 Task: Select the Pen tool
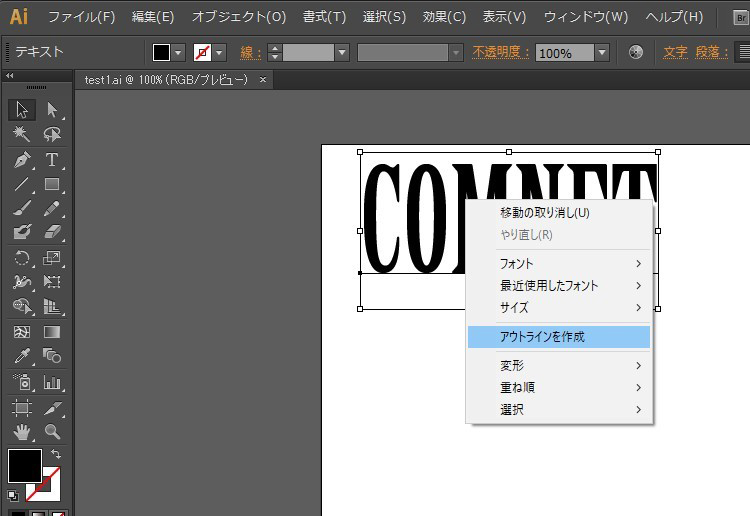22,159
